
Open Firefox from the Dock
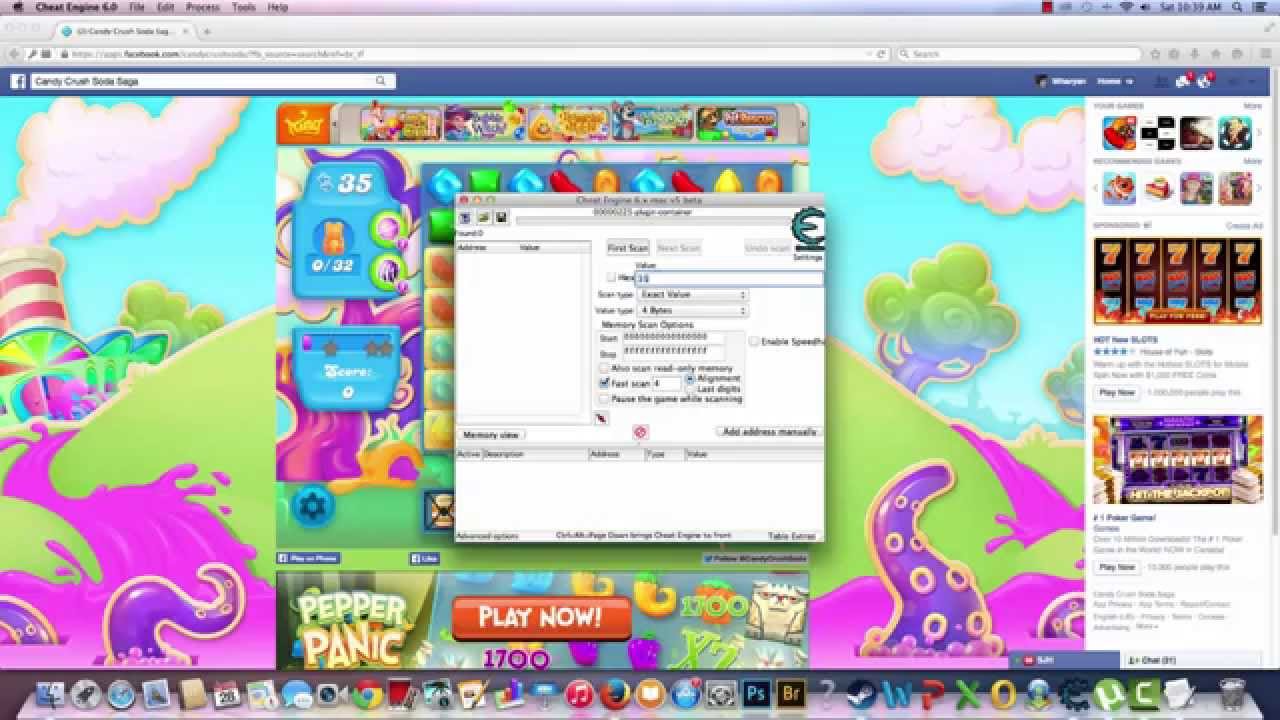[615, 693]
